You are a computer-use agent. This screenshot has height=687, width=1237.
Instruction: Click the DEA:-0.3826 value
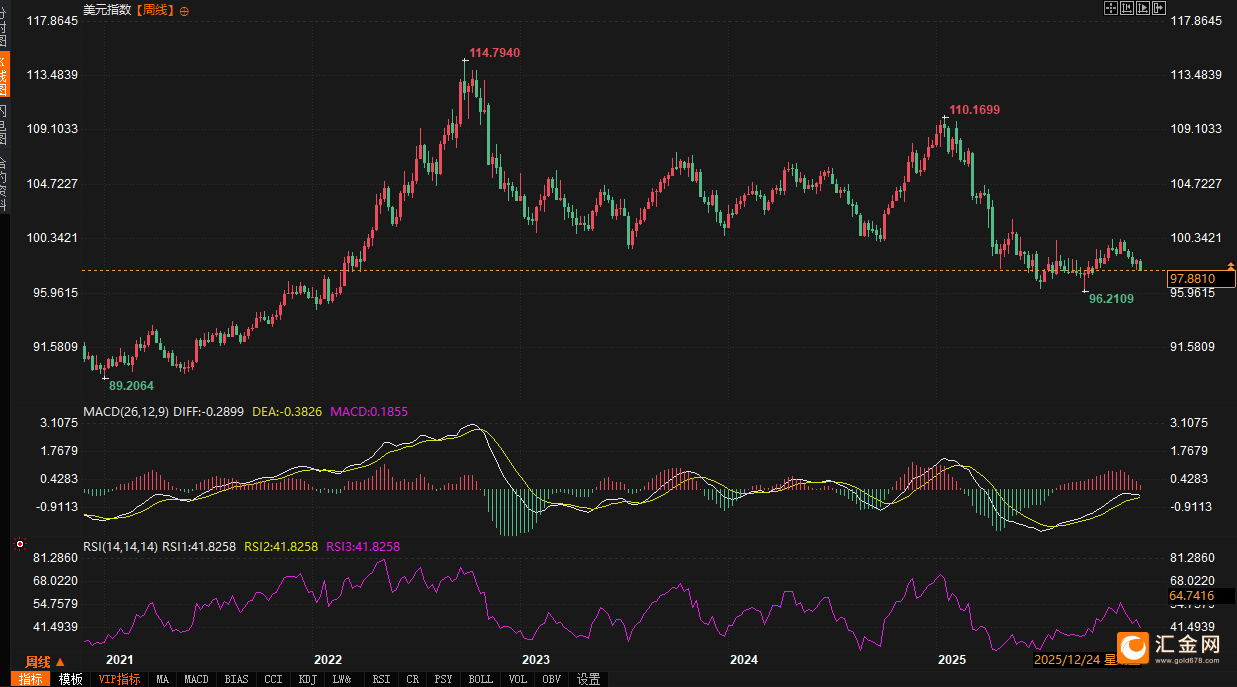coord(287,411)
